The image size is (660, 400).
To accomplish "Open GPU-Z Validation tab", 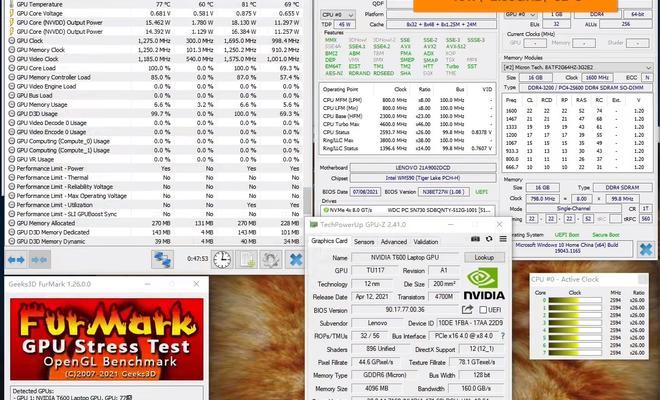I will click(x=426, y=242).
